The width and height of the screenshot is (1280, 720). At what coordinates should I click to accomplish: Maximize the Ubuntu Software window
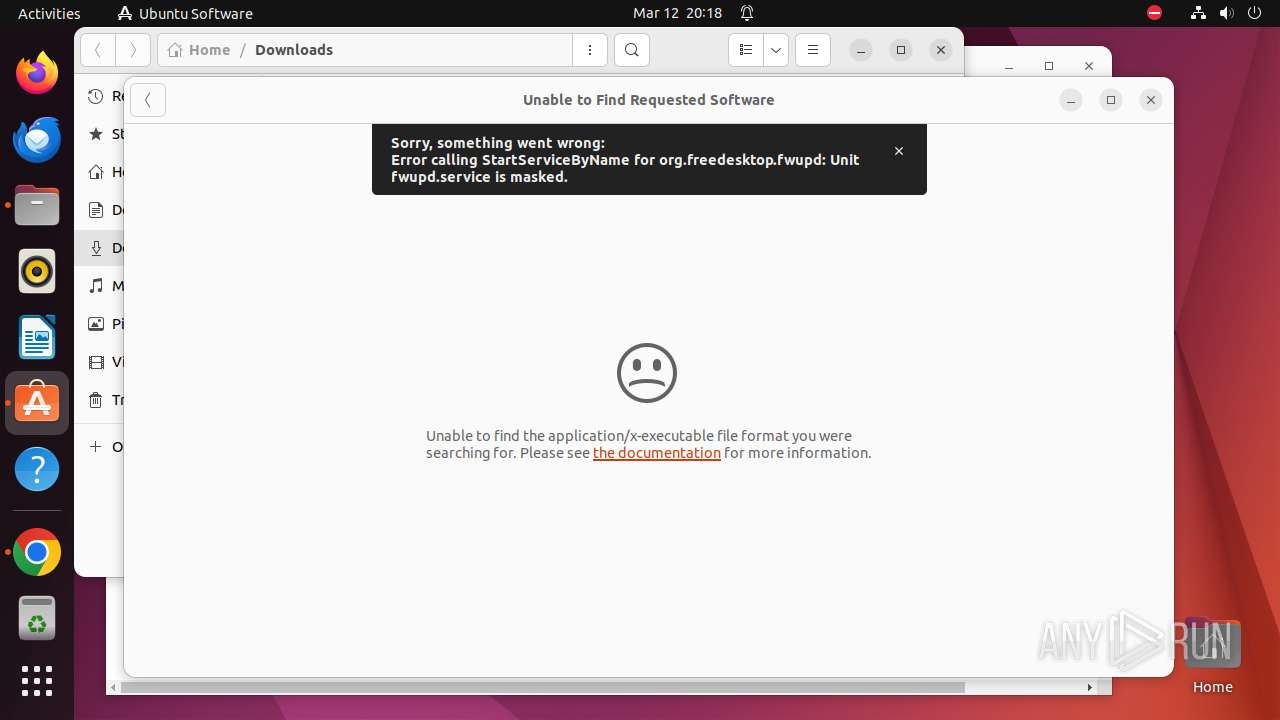tap(1111, 100)
